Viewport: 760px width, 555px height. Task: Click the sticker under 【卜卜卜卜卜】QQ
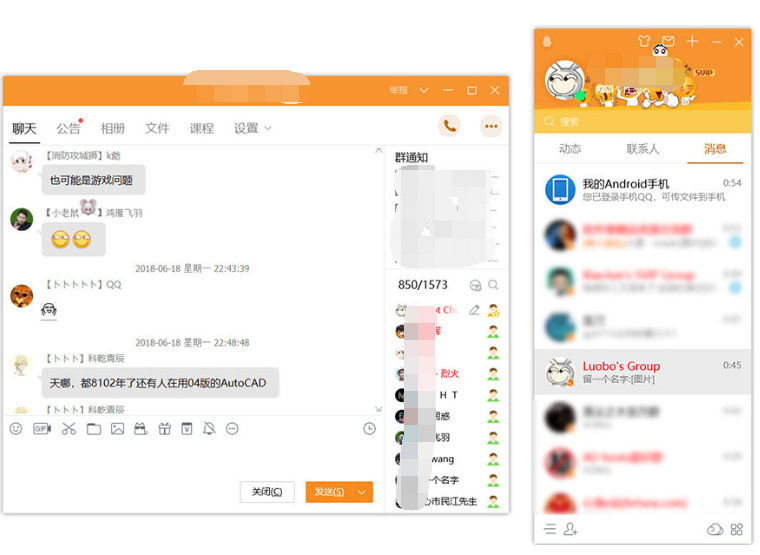coord(48,310)
